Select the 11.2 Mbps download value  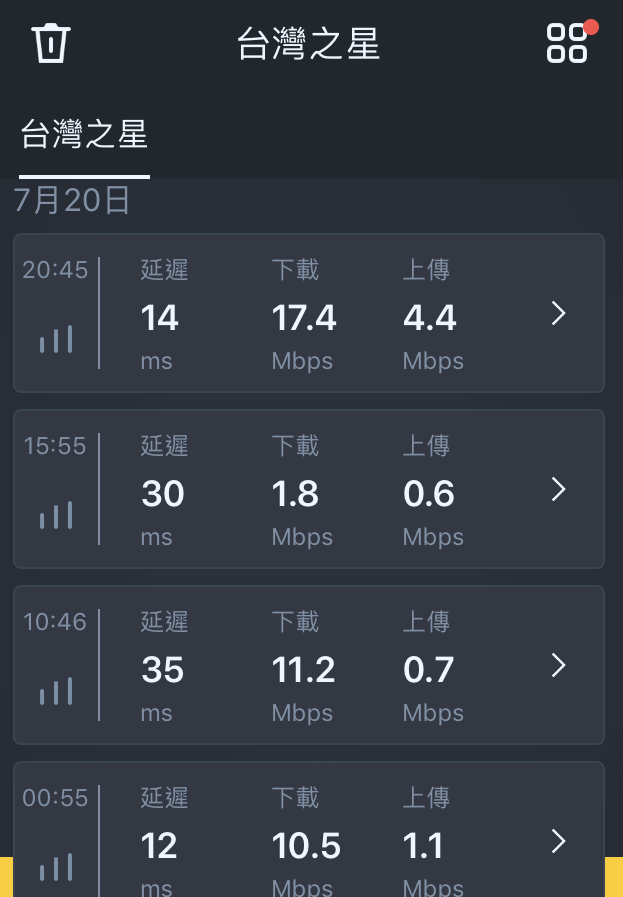303,670
